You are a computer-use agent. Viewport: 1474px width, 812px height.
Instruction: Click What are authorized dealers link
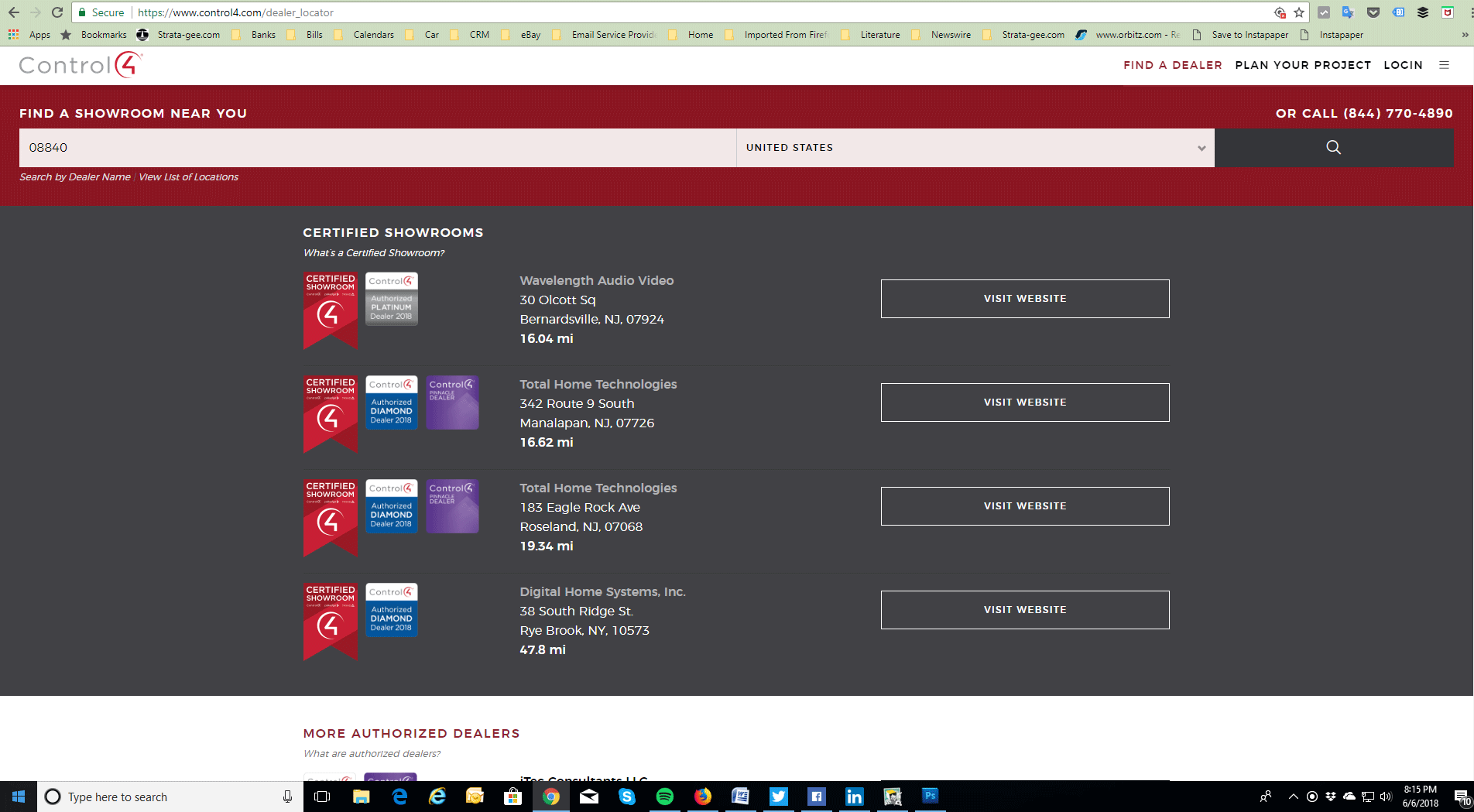tap(372, 754)
